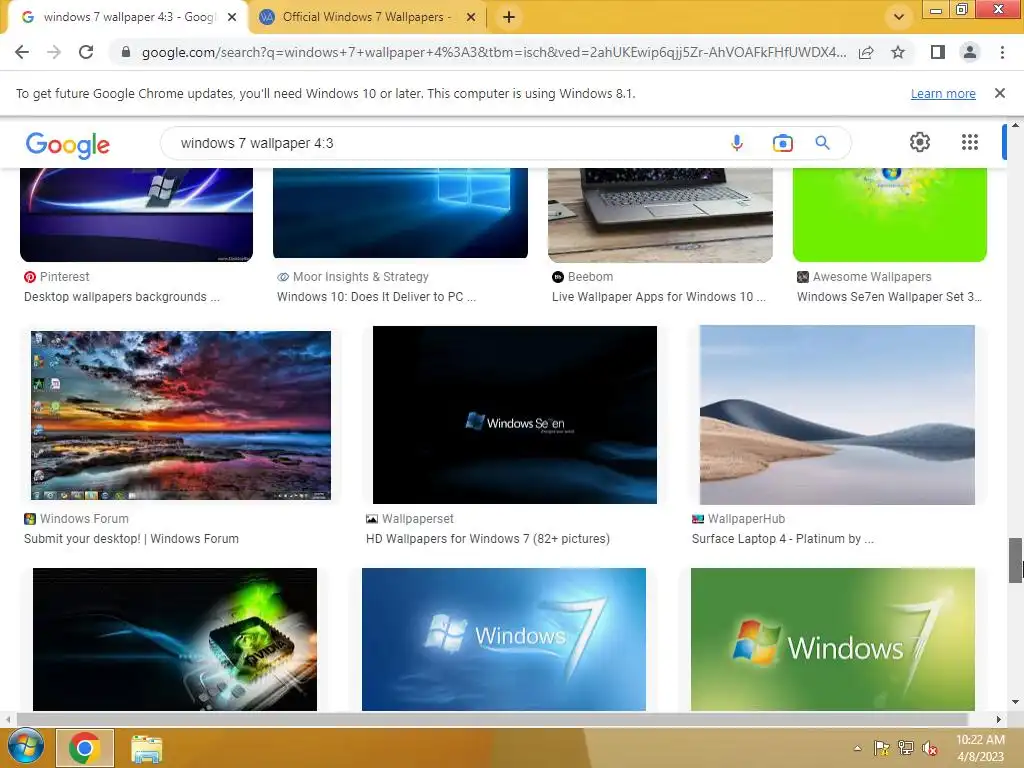
Task: Open site info via the padlock icon
Action: [126, 52]
